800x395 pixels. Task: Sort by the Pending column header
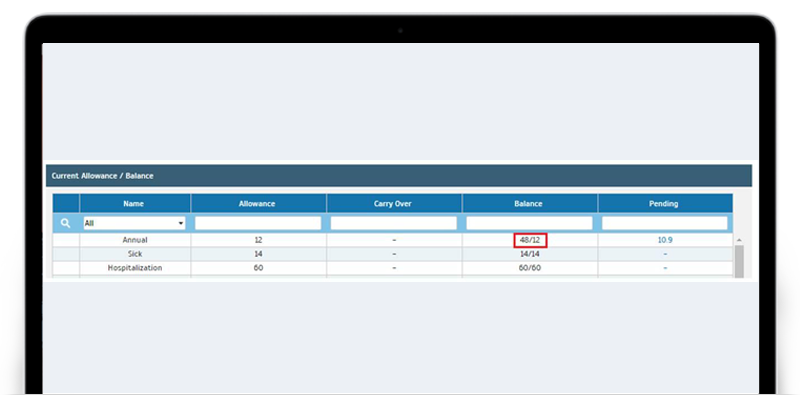(x=665, y=203)
